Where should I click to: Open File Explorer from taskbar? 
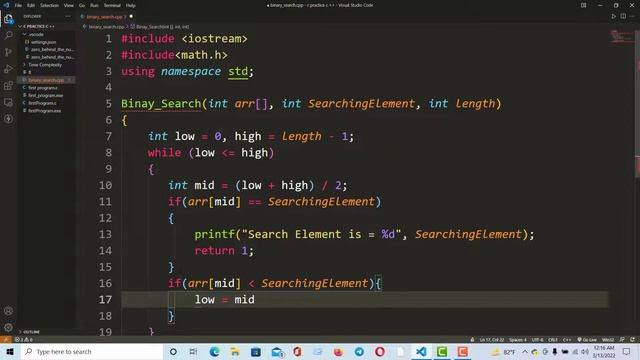coord(235,351)
